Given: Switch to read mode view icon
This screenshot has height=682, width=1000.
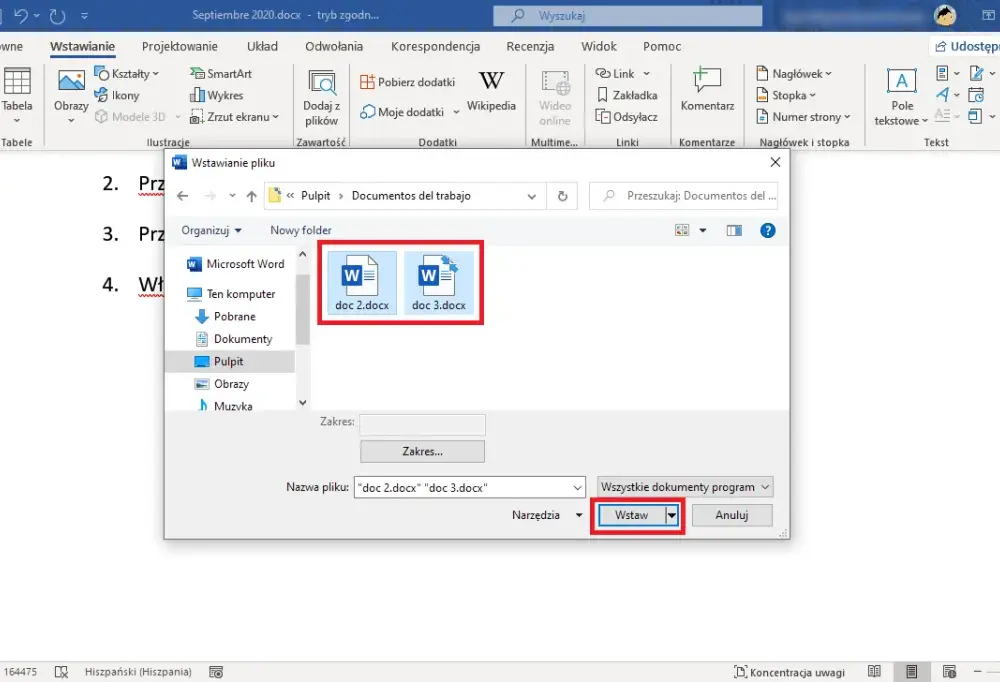Looking at the screenshot, I should [x=874, y=671].
